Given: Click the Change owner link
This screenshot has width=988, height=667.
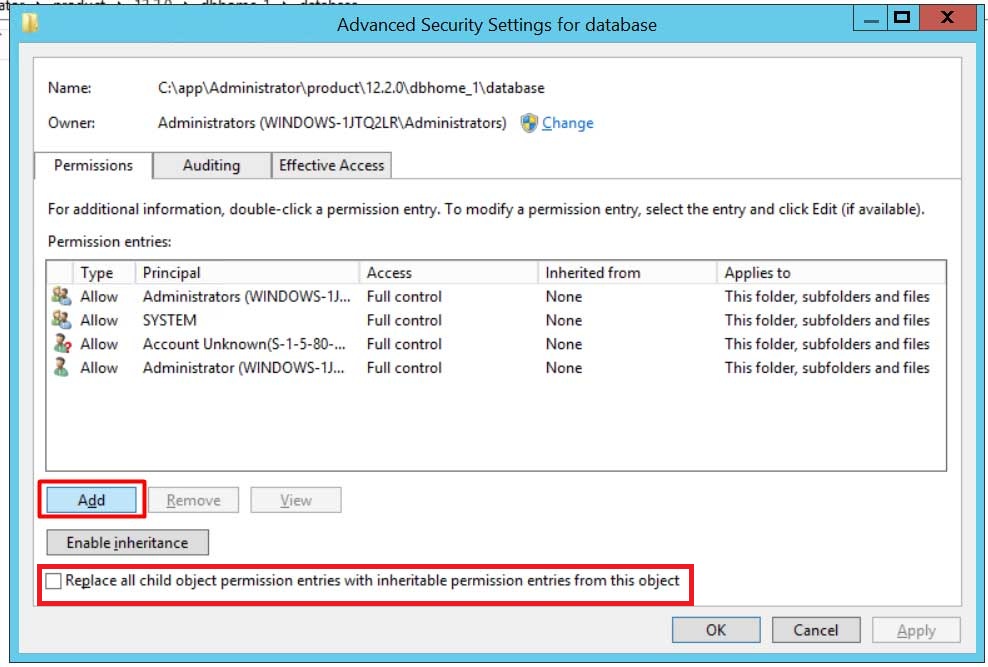Looking at the screenshot, I should [x=568, y=123].
